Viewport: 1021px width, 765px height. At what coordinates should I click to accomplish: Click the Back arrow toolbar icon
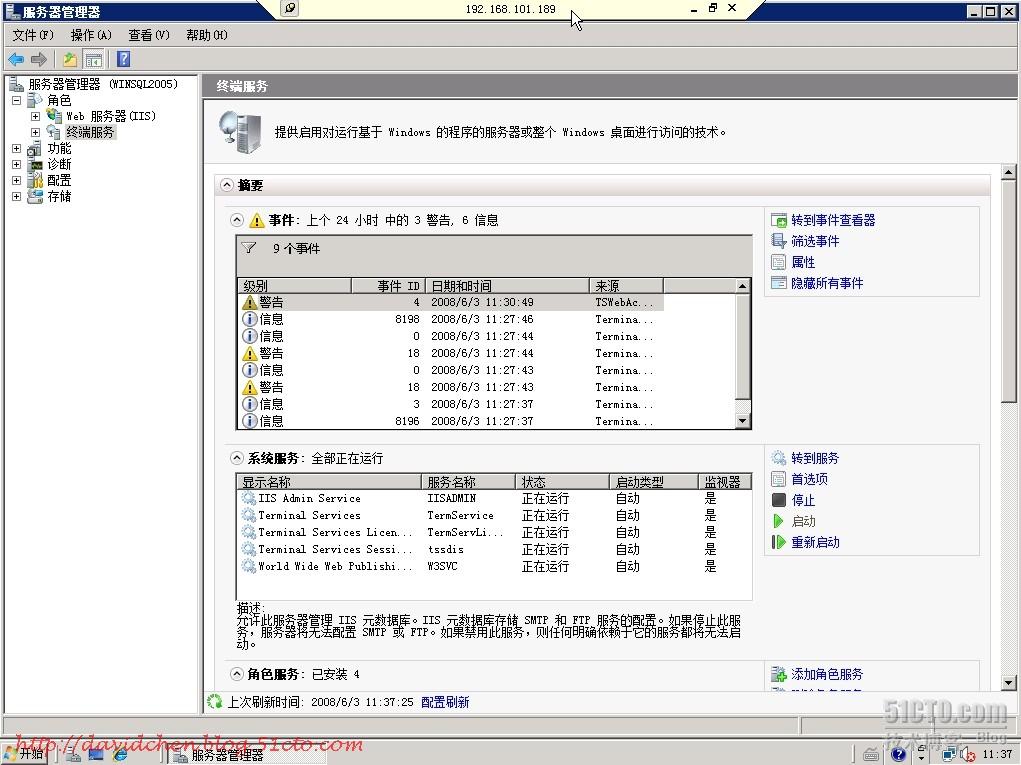[x=16, y=60]
